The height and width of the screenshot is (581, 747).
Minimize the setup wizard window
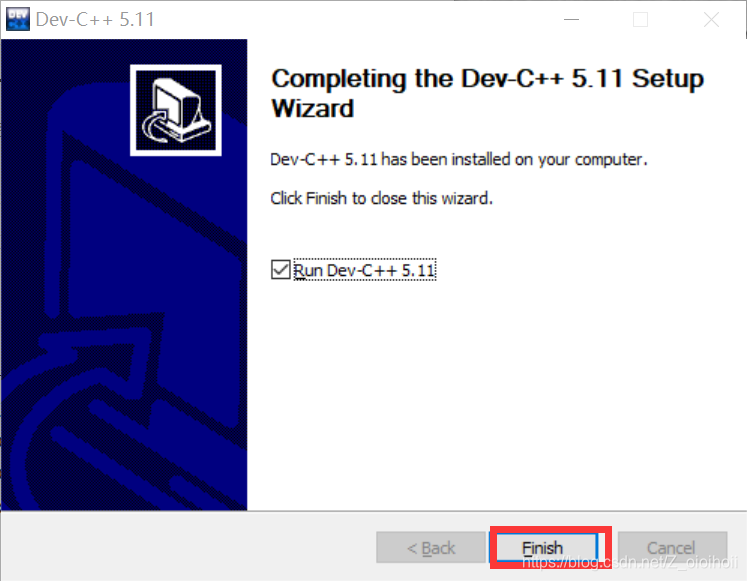coord(571,20)
